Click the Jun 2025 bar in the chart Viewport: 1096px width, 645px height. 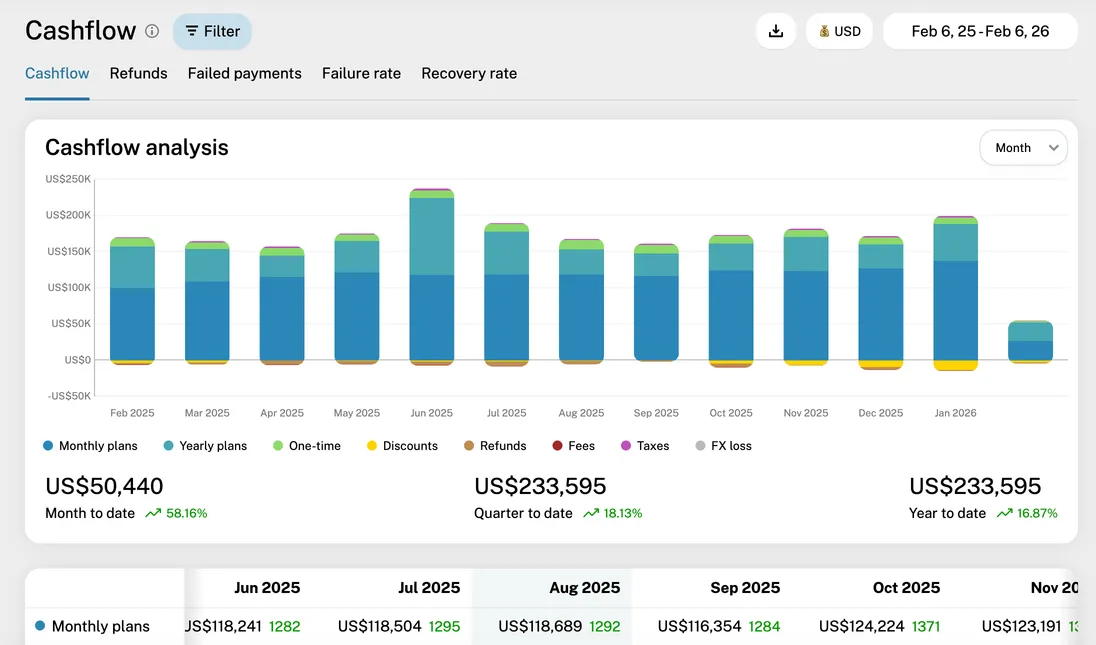(x=431, y=280)
